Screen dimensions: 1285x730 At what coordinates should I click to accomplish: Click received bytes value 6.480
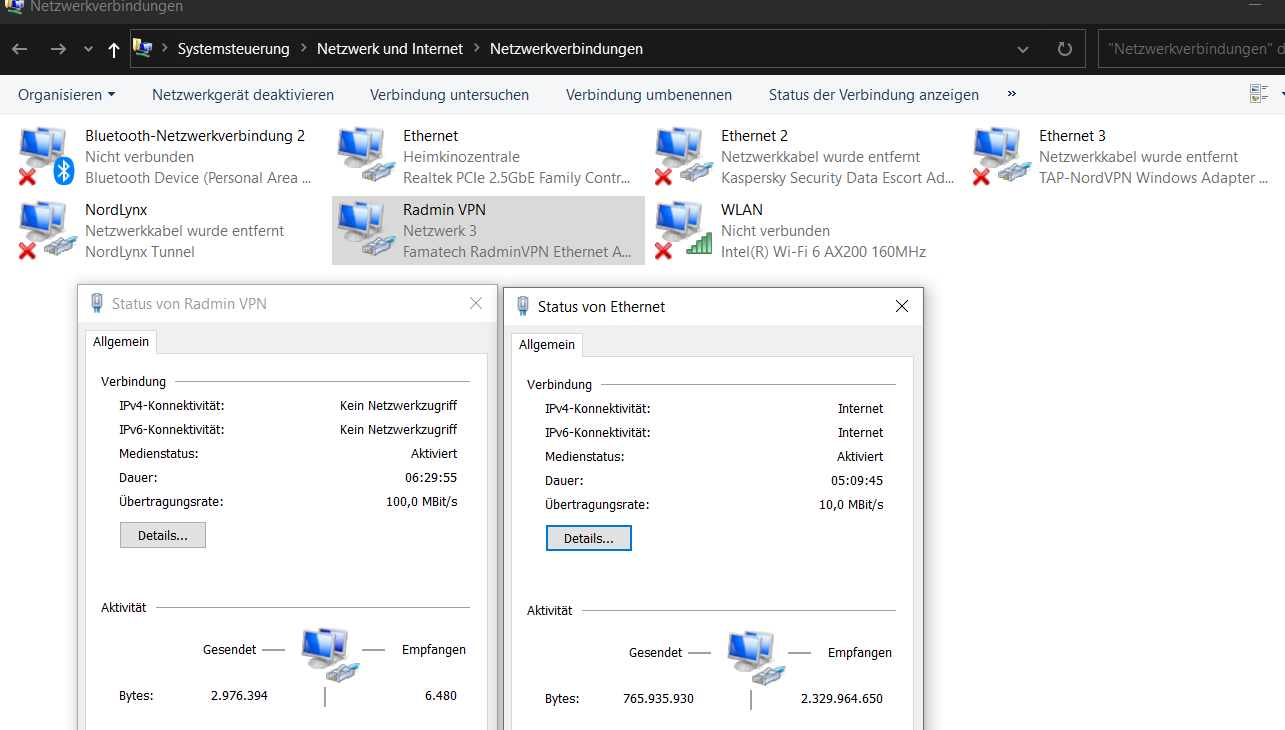pyautogui.click(x=440, y=695)
